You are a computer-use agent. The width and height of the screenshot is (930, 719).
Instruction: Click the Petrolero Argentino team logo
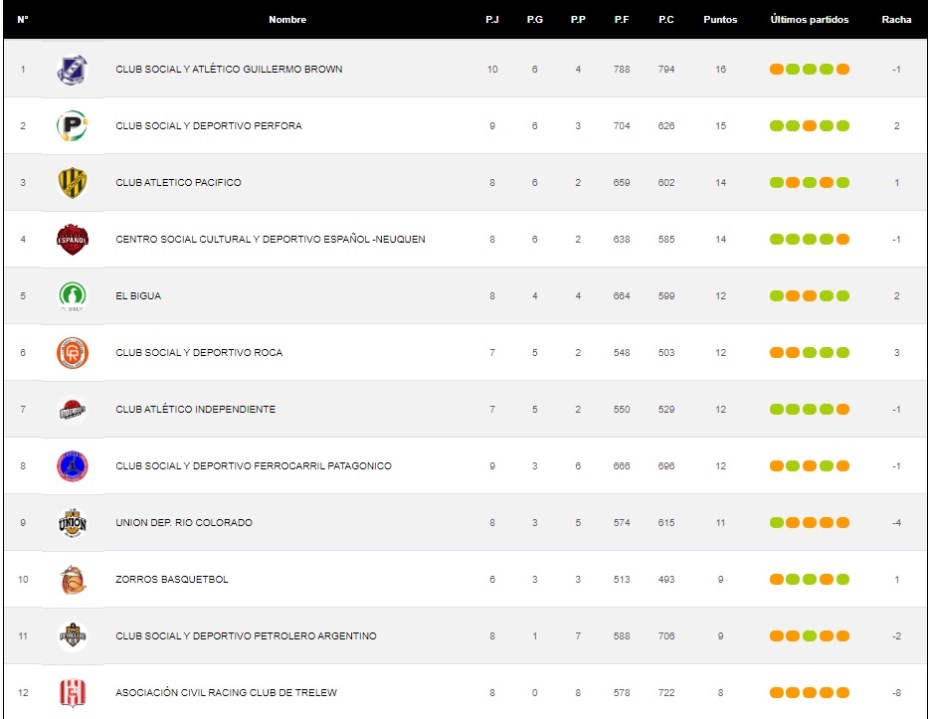[72, 636]
